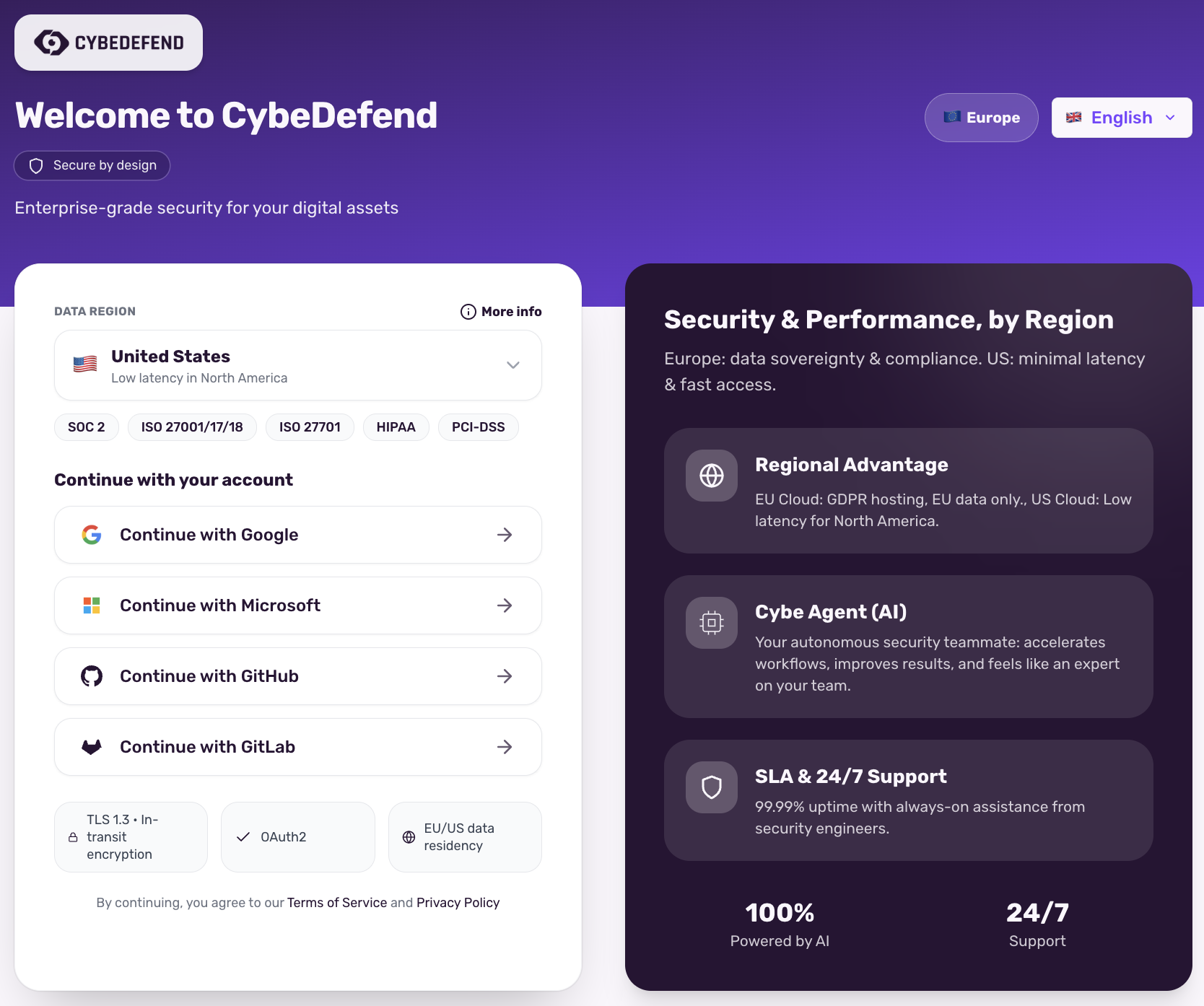Continue with Google sign-in

tap(298, 535)
